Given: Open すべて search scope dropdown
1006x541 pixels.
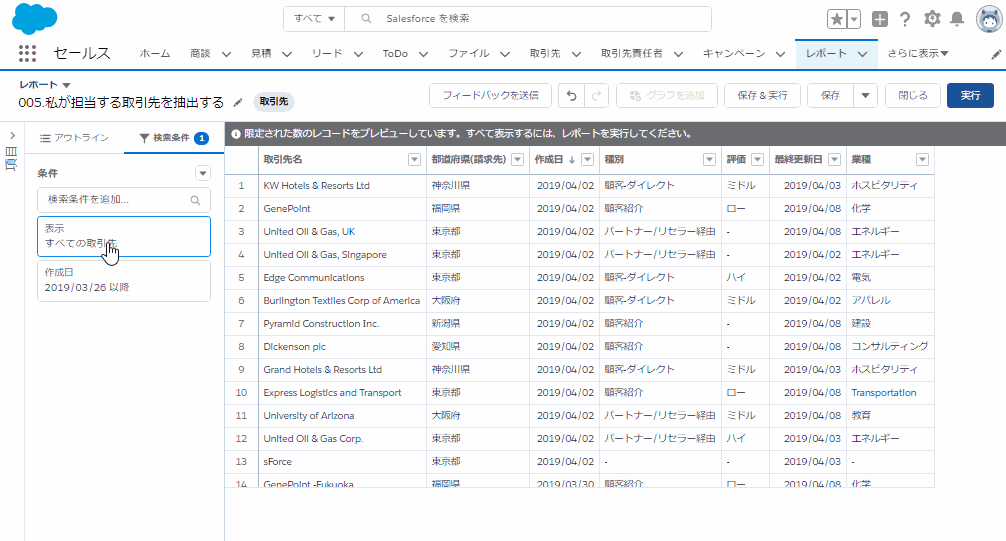Looking at the screenshot, I should (x=314, y=19).
